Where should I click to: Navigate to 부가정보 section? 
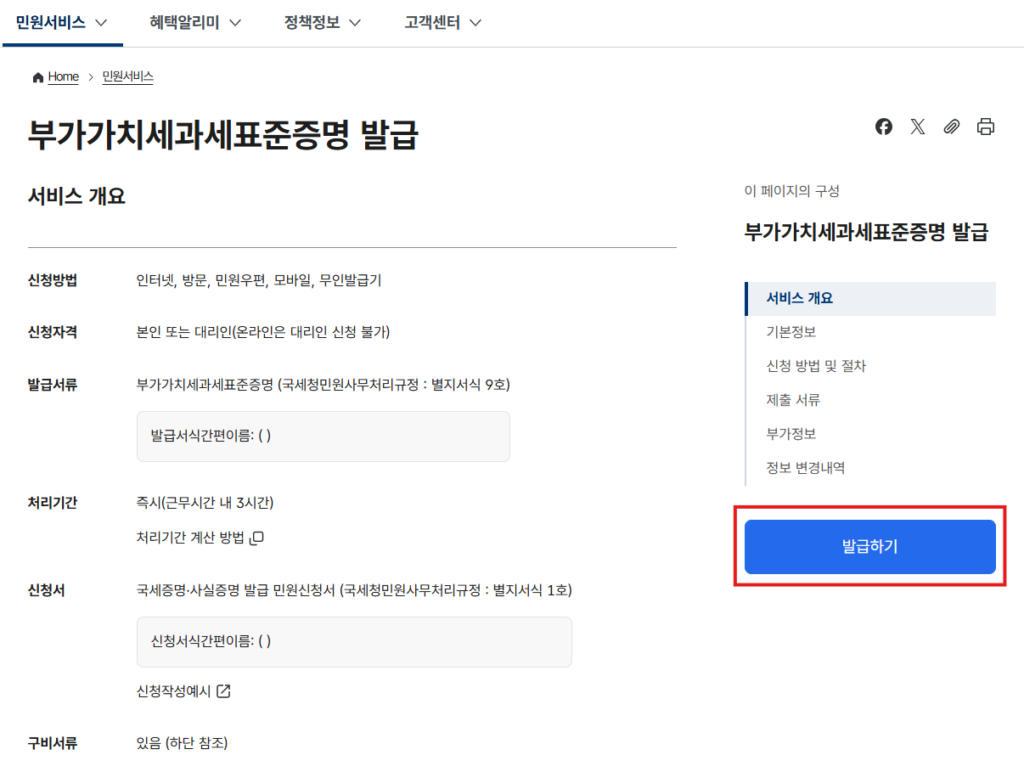pos(791,434)
